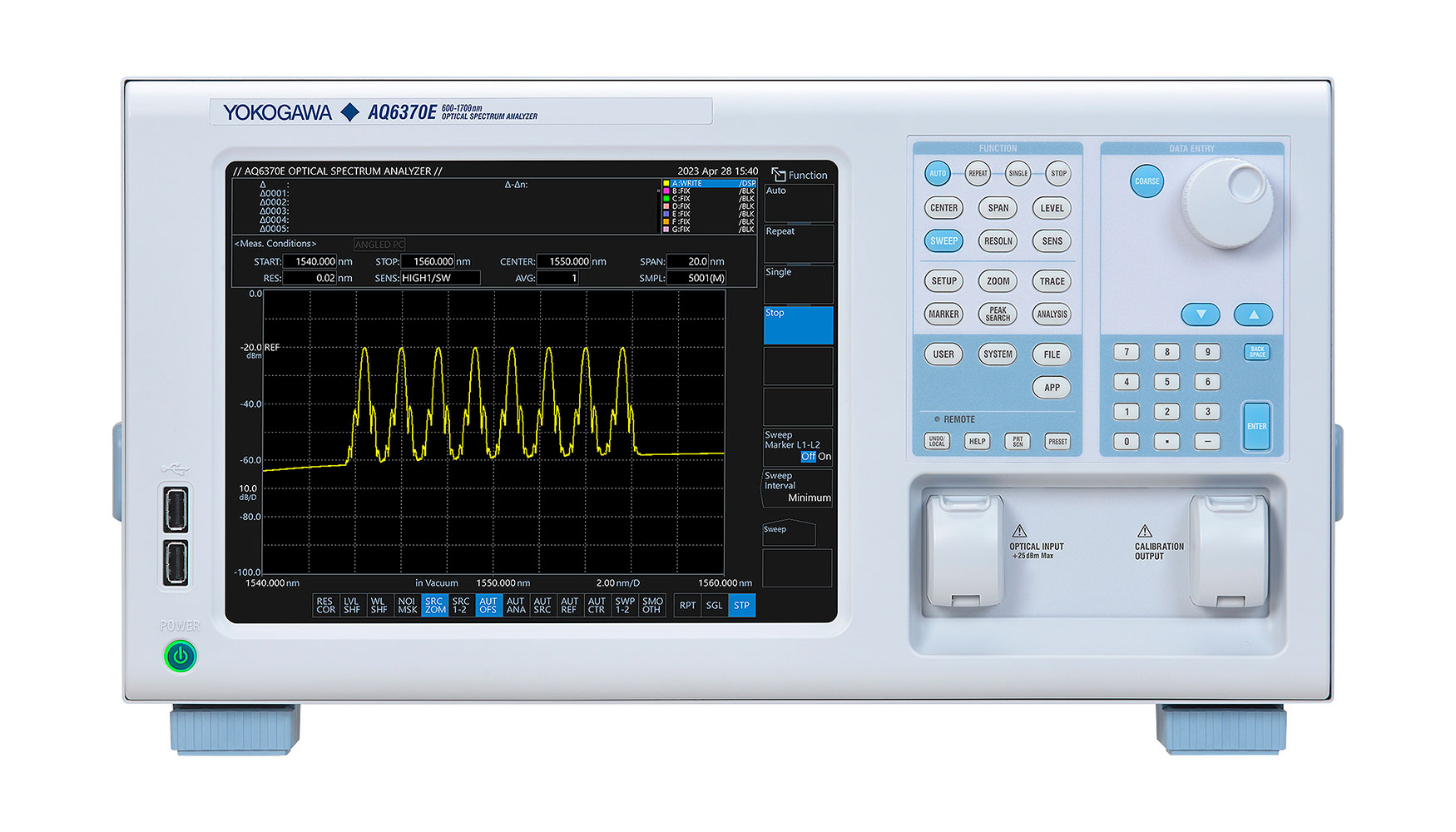
Task: Toggle the SRC ZOM softkey off
Action: pos(433,606)
